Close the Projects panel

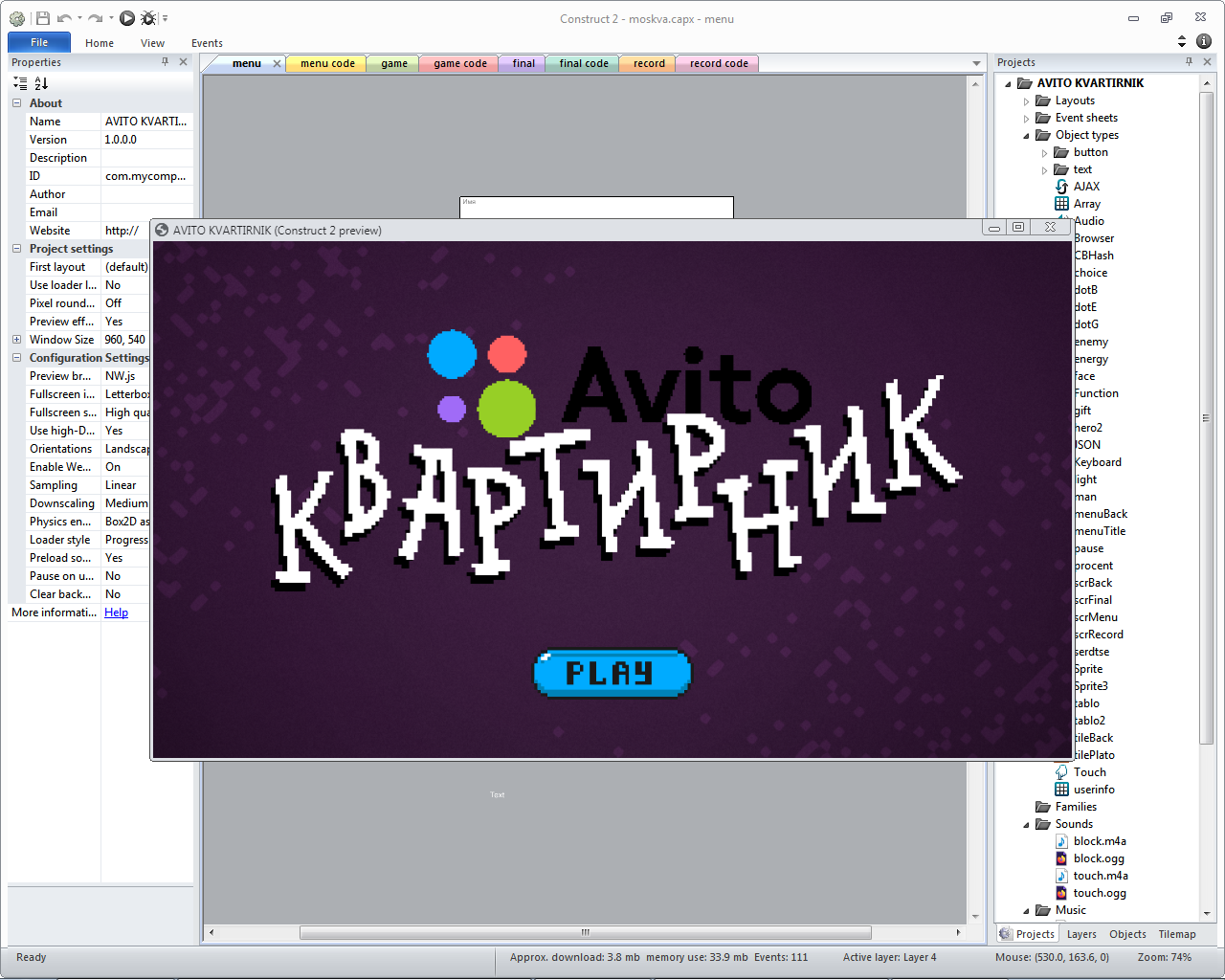[1208, 62]
